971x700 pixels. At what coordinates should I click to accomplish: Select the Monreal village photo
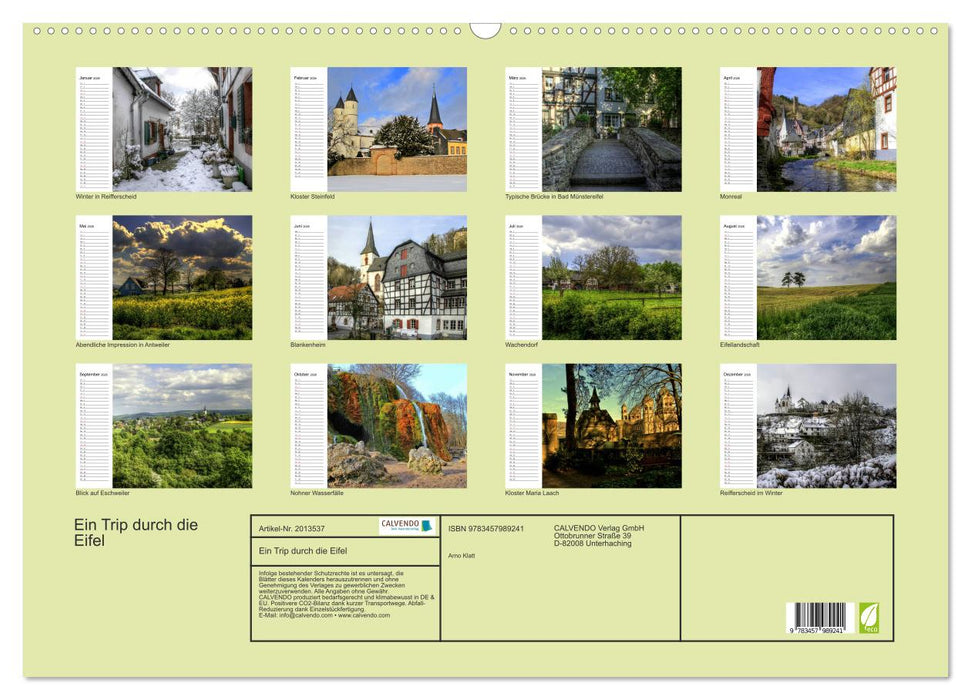[826, 129]
